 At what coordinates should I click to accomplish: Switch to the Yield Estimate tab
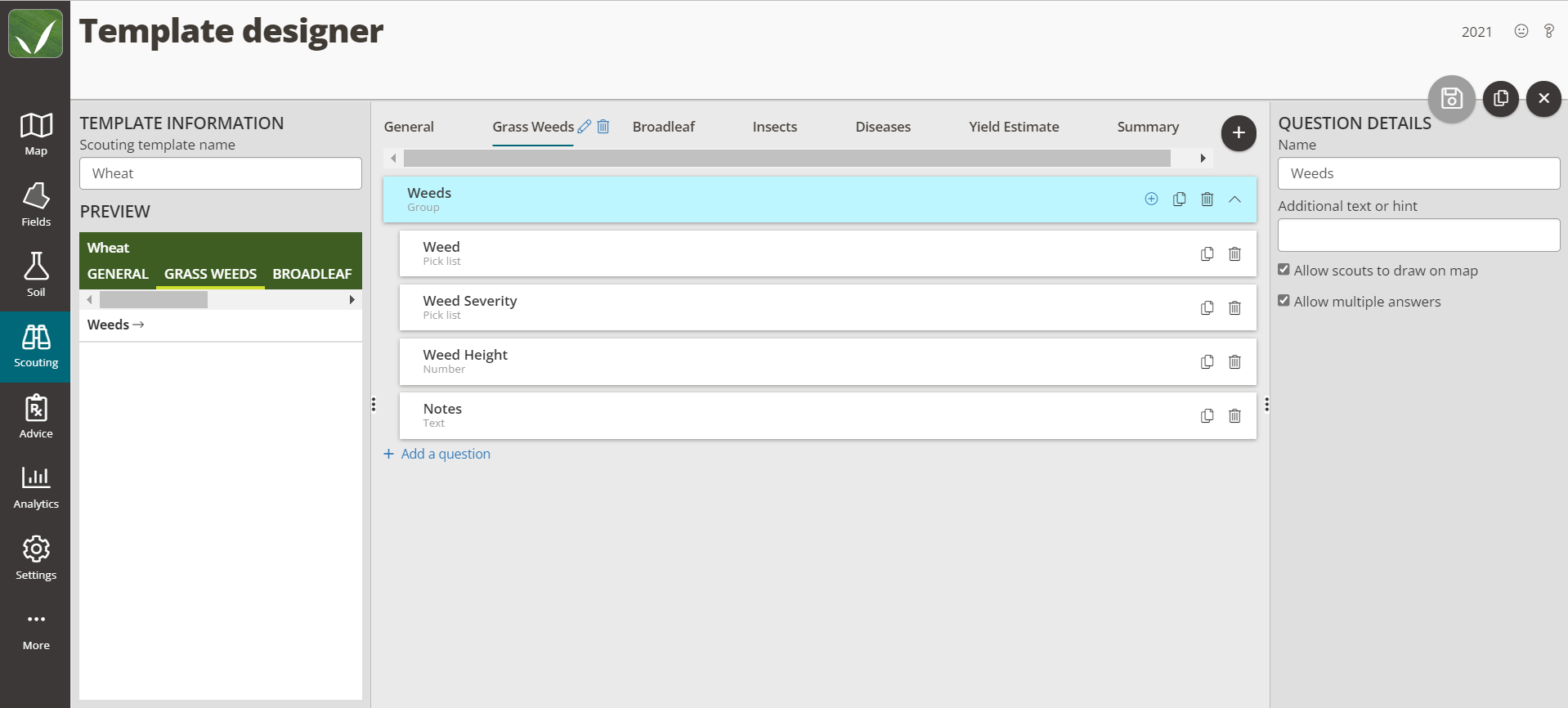tap(1014, 127)
